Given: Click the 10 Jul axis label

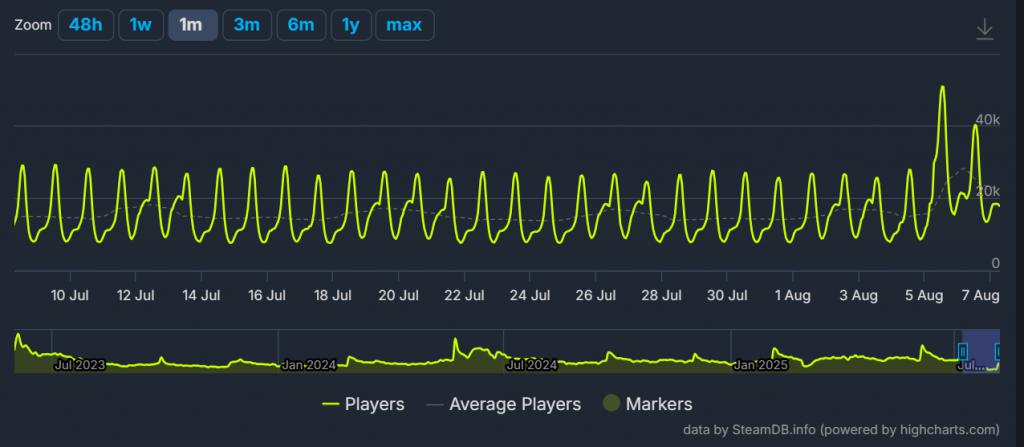Looking at the screenshot, I should pyautogui.click(x=70, y=295).
